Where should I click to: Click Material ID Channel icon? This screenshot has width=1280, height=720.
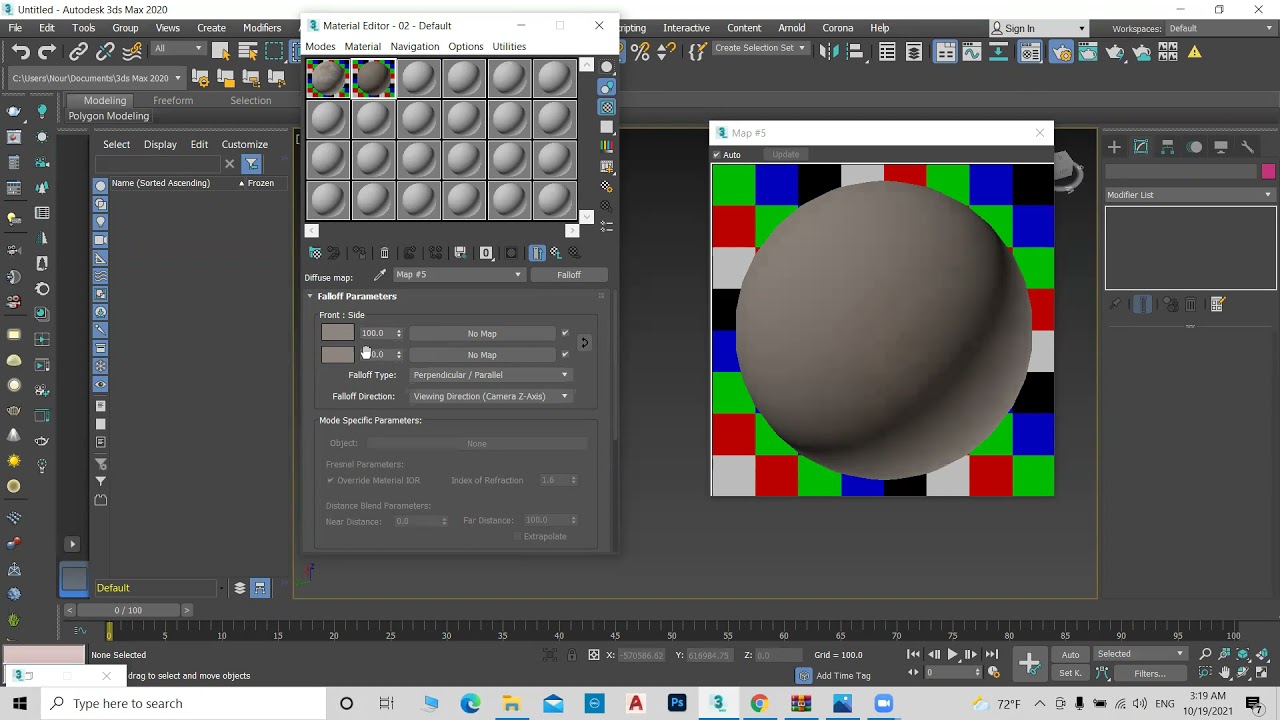(x=486, y=253)
